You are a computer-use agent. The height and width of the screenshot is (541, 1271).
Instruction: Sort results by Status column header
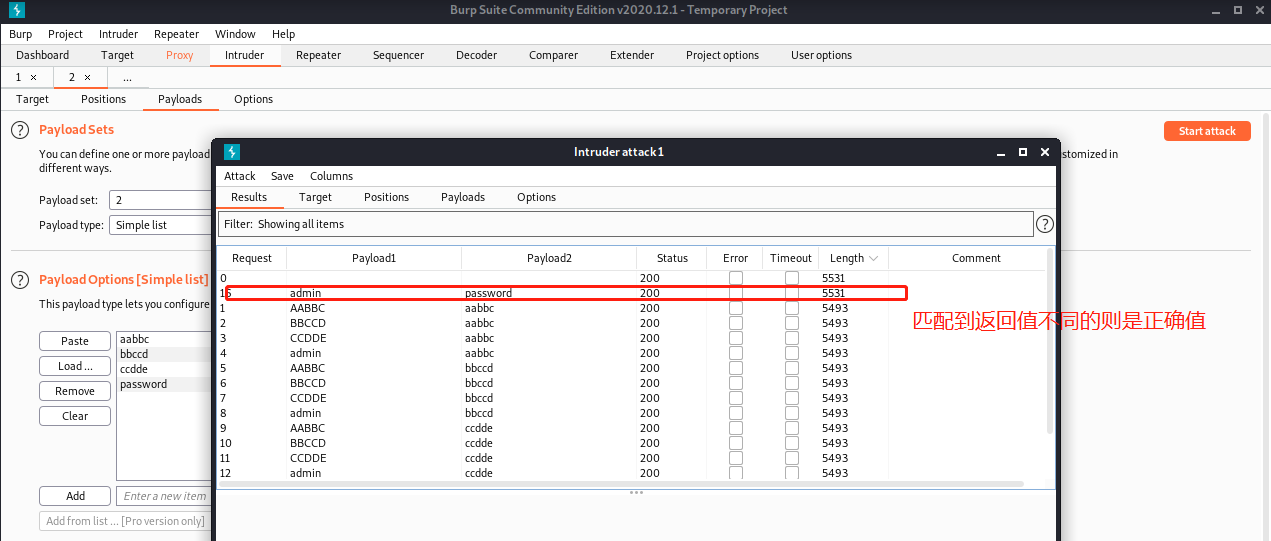click(x=672, y=258)
